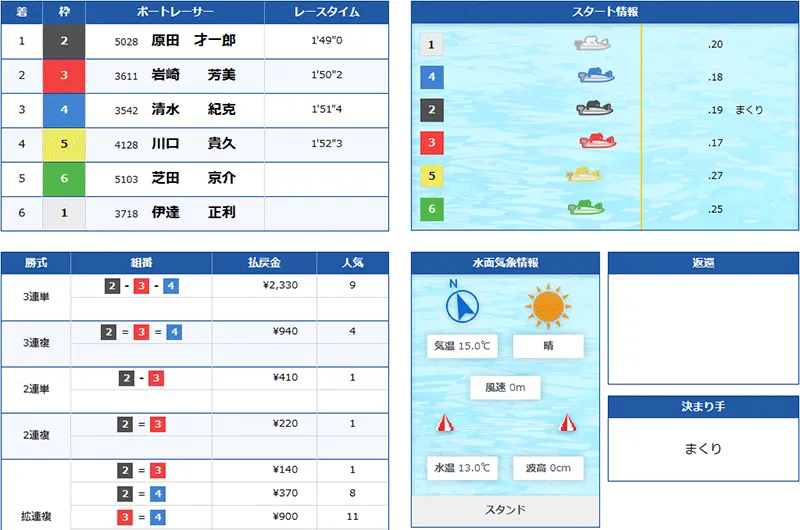
Task: Click black frame 2 badge beside 原田
Action: tap(64, 41)
